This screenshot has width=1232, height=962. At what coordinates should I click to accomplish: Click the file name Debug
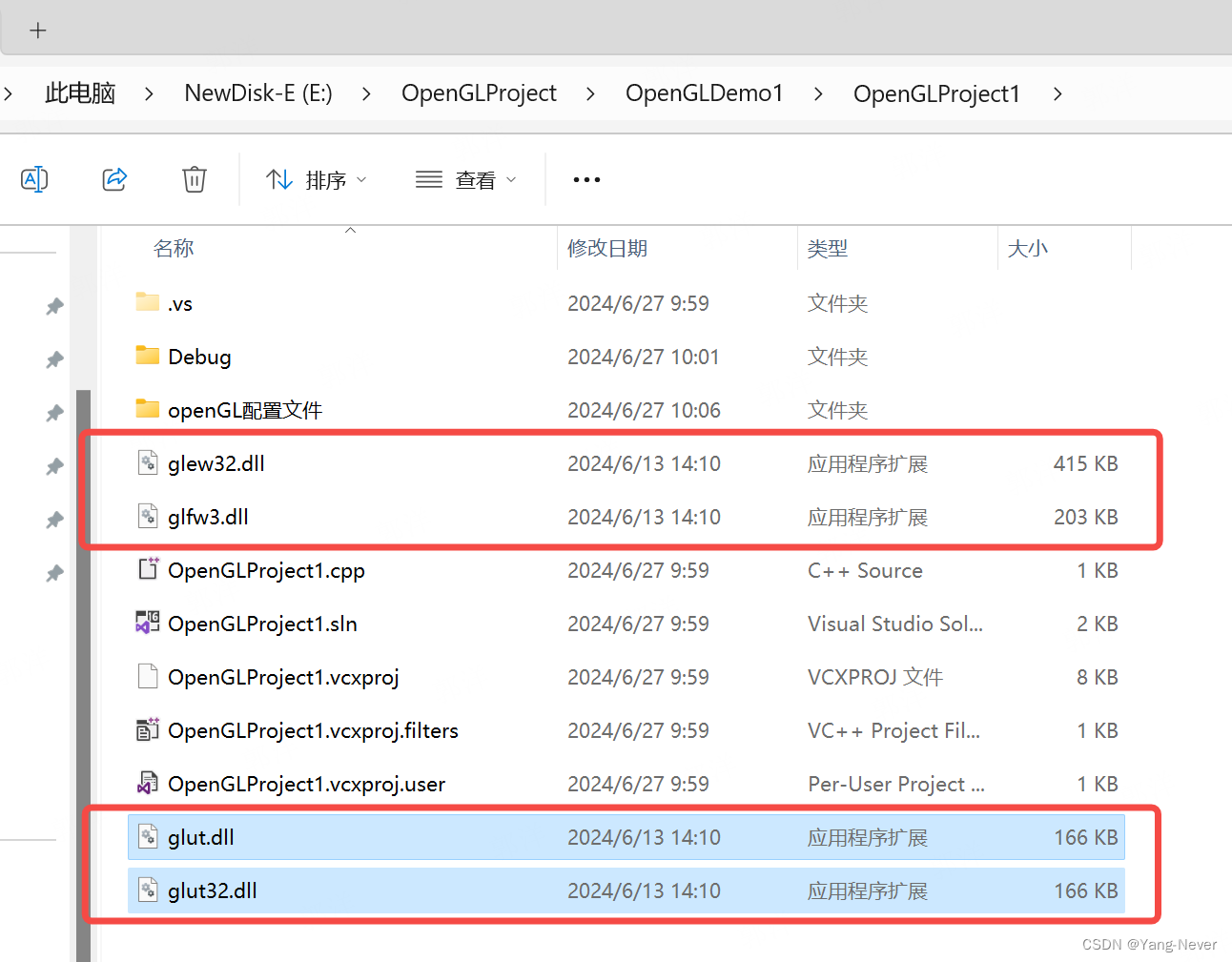(199, 357)
